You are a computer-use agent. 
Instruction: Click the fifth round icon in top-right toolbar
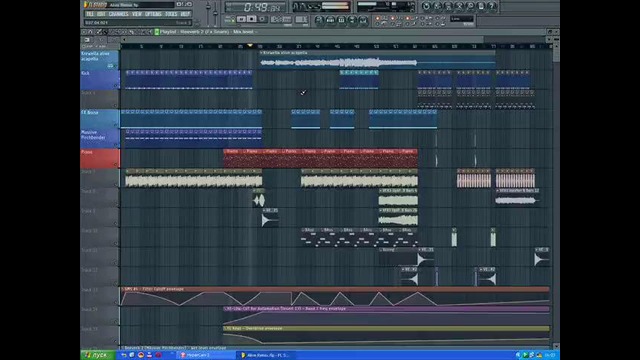coord(470,6)
